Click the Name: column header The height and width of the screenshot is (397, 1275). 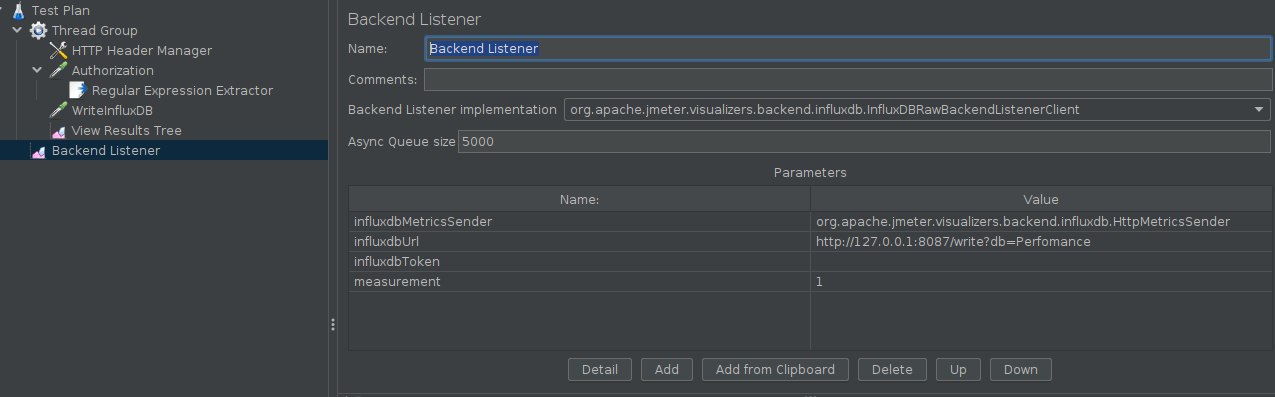(579, 200)
